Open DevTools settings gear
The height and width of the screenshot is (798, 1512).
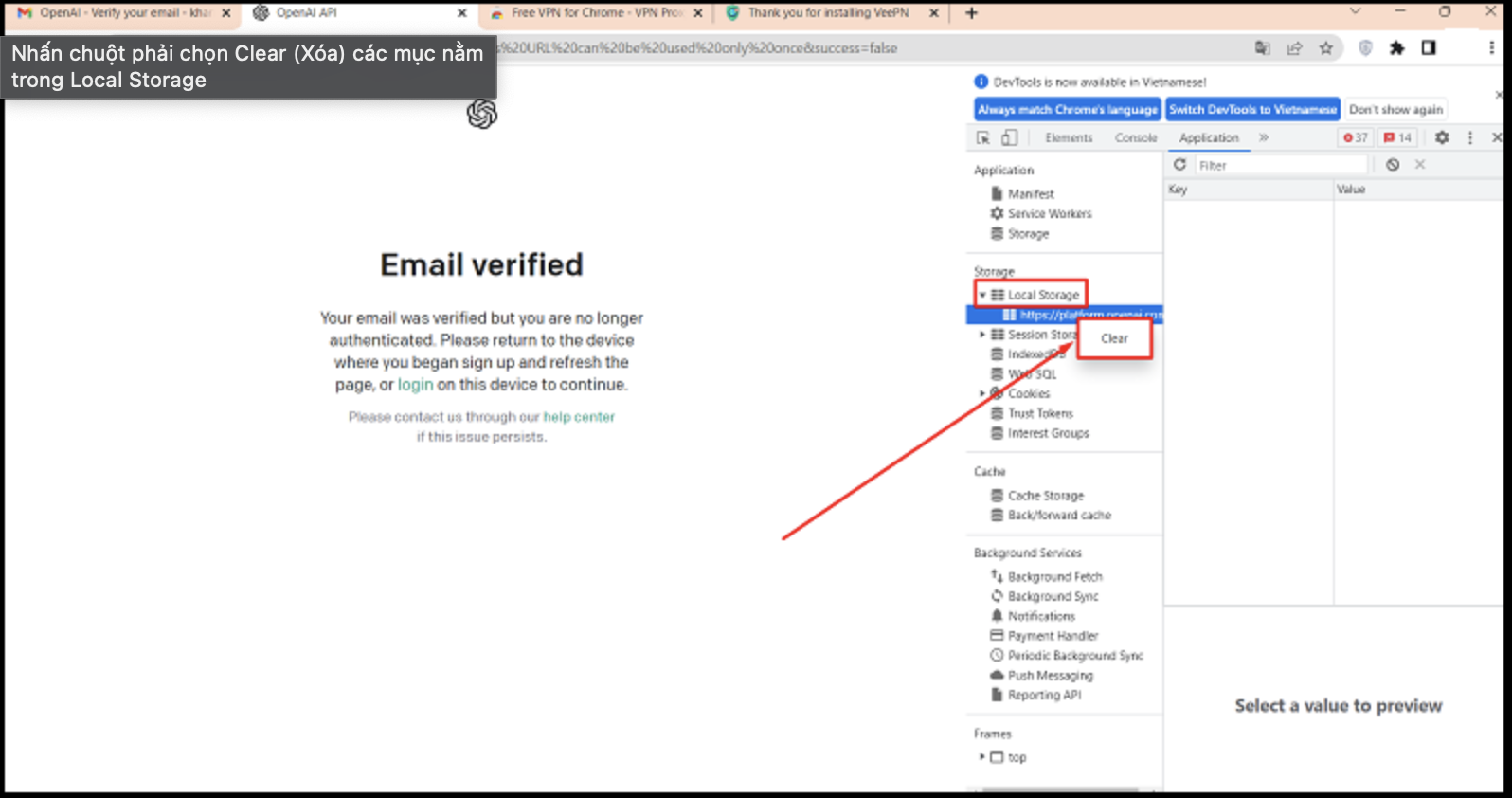[1442, 137]
